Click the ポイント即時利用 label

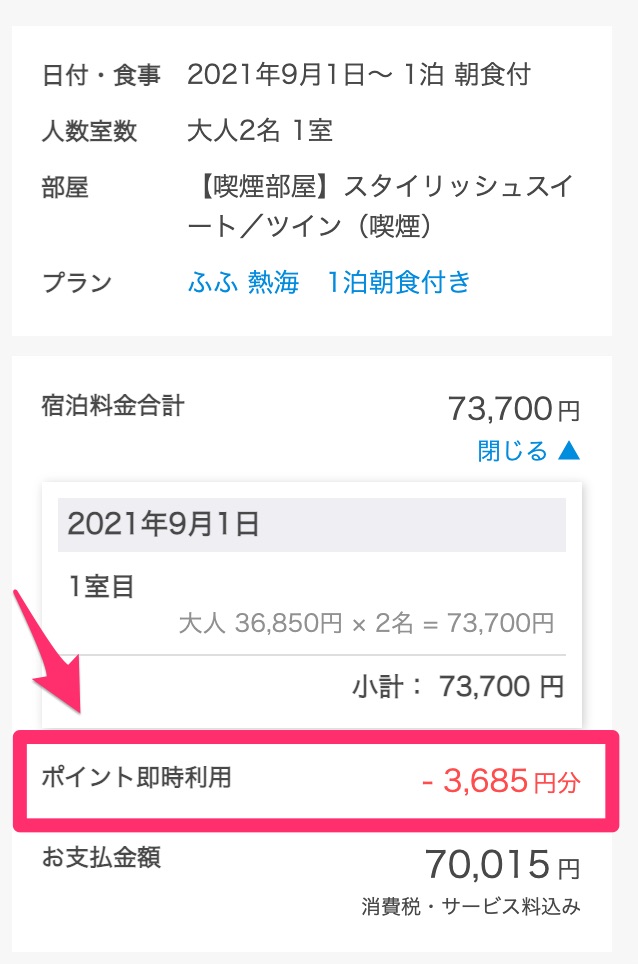pos(136,777)
